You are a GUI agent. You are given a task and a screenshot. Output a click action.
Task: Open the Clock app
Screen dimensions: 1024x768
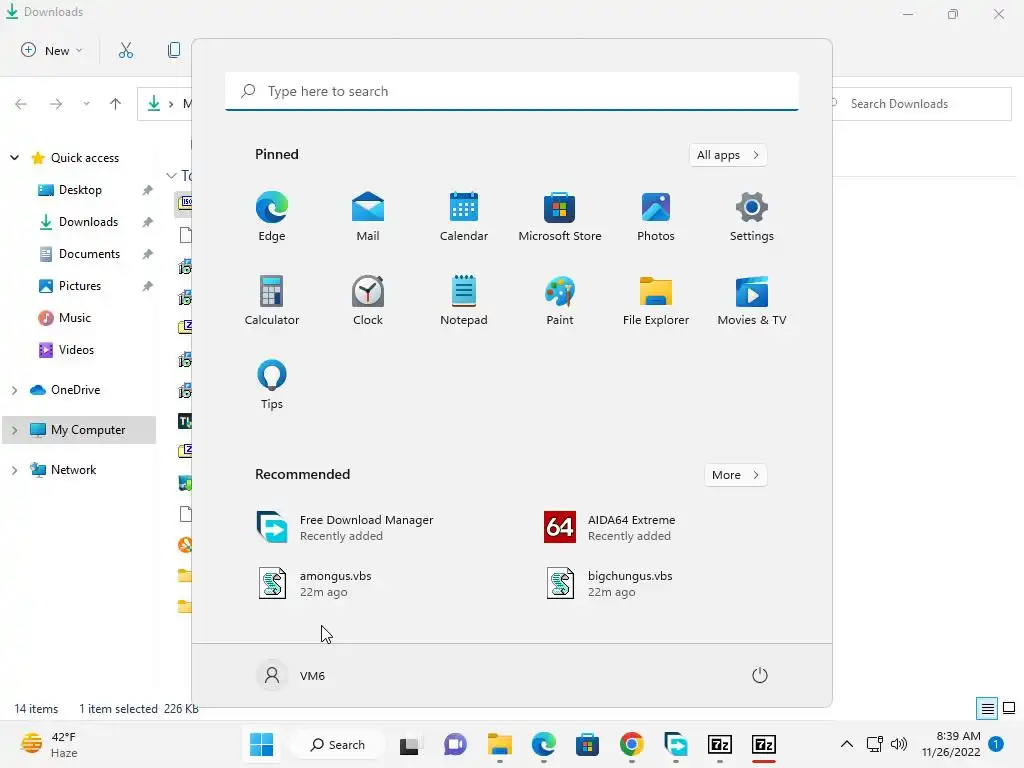(368, 300)
